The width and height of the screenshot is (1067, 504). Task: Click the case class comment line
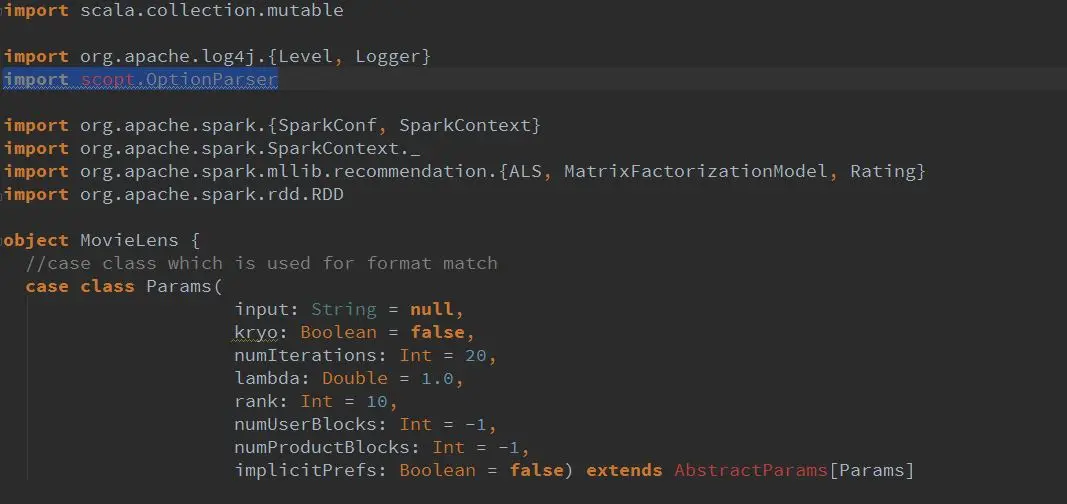pyautogui.click(x=262, y=263)
